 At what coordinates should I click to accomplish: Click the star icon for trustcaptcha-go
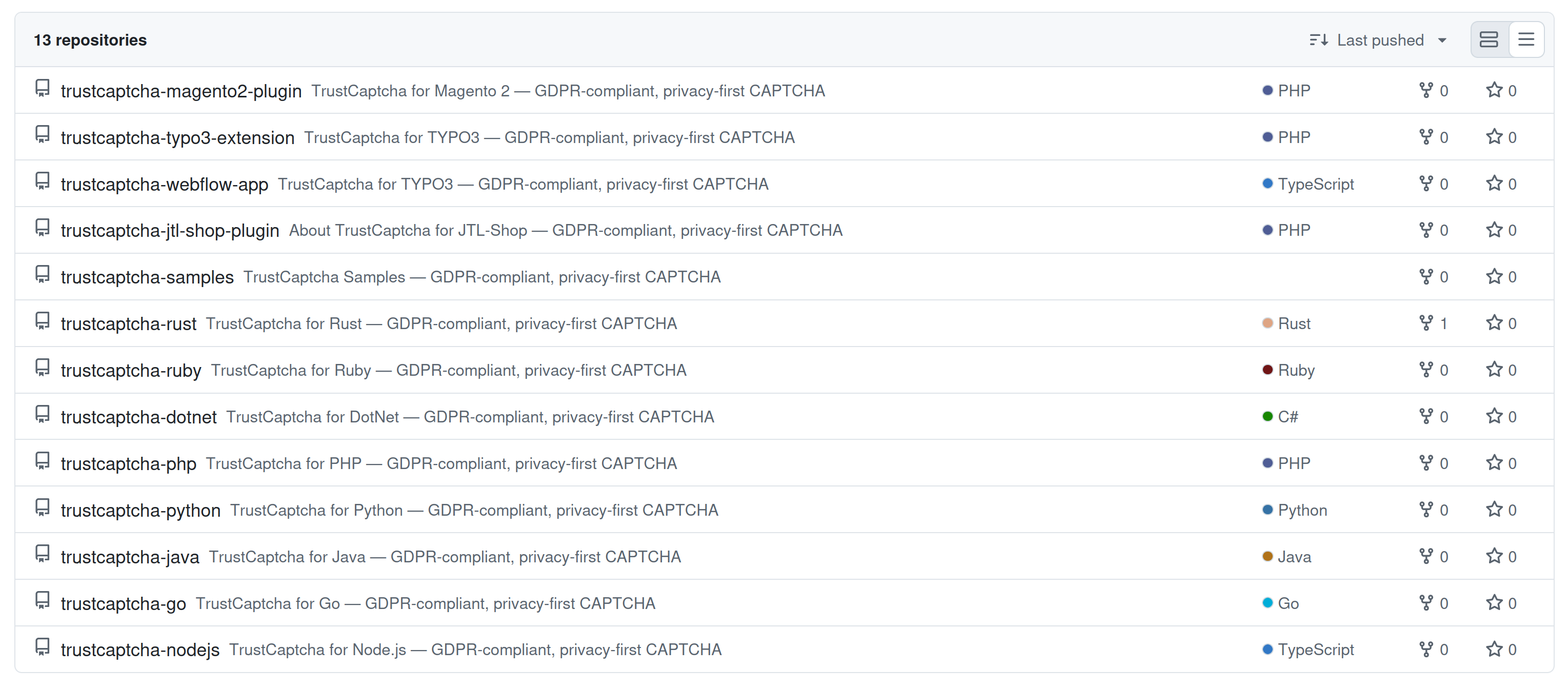point(1494,603)
